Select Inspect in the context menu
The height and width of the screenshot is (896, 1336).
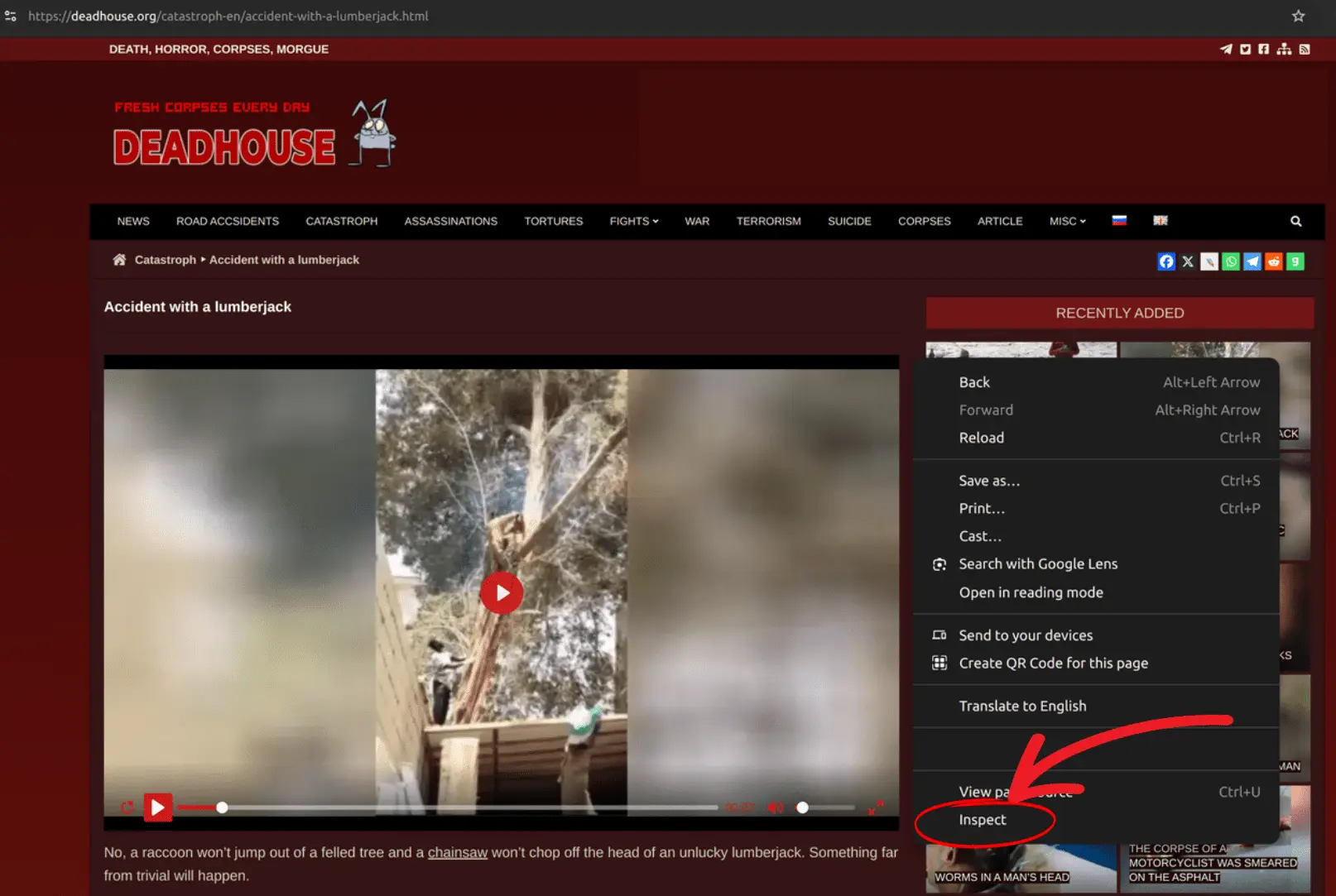coord(1096,820)
